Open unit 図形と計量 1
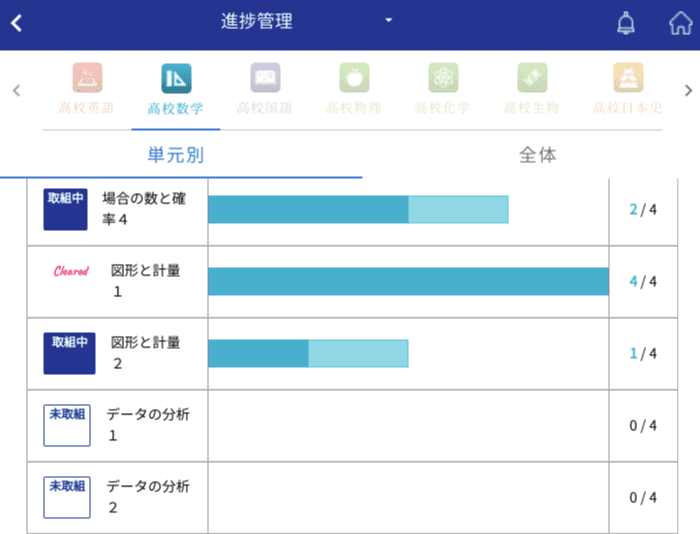700x534 pixels. coord(145,281)
